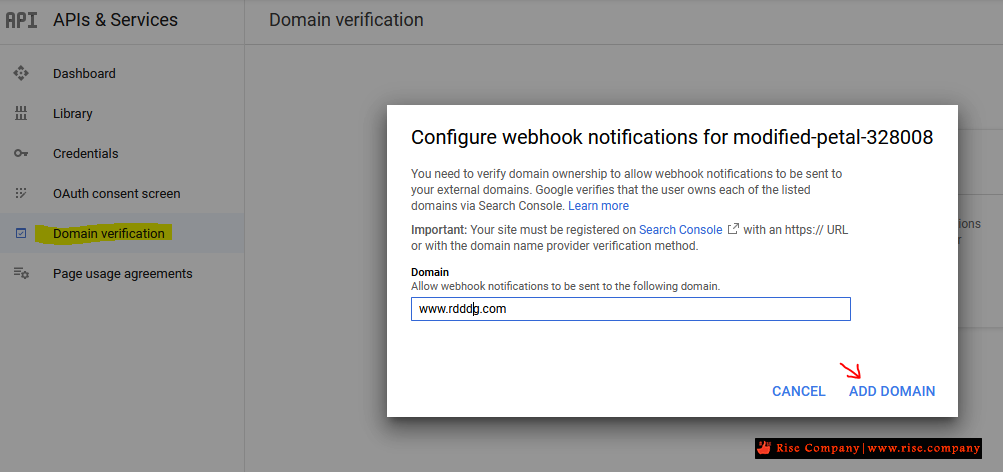Image resolution: width=1003 pixels, height=472 pixels.
Task: Select Domain verification menu item
Action: coord(108,233)
